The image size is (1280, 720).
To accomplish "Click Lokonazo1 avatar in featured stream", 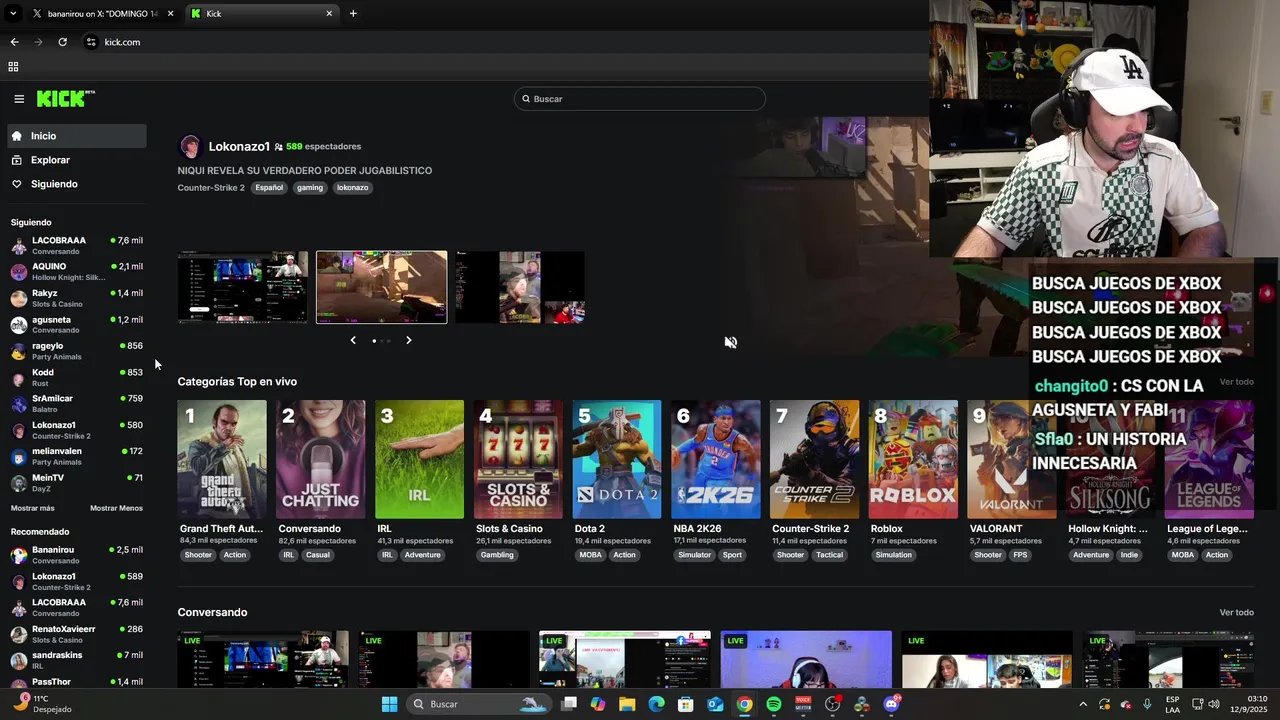I will (190, 147).
